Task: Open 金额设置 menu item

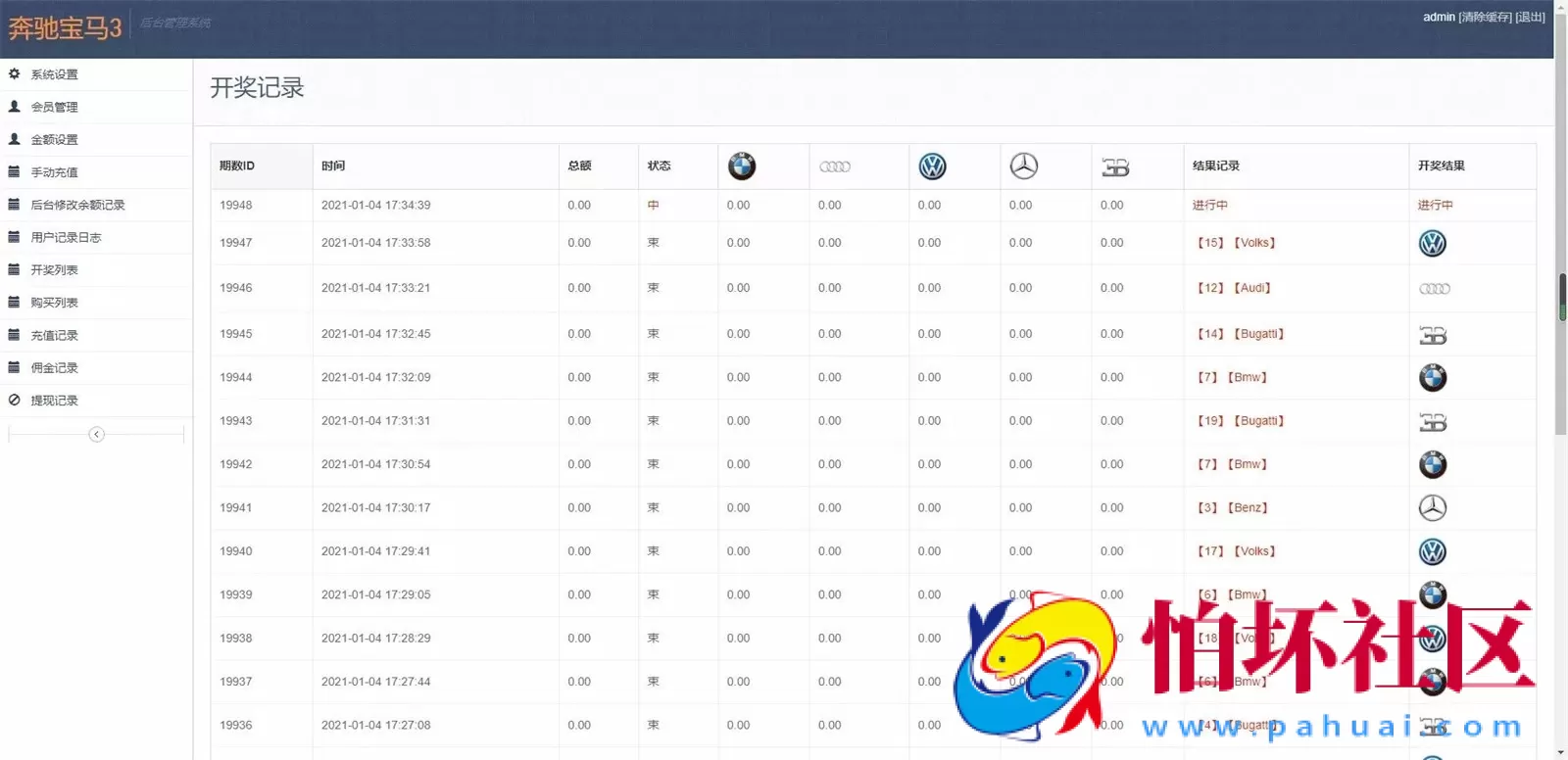Action: (x=54, y=140)
